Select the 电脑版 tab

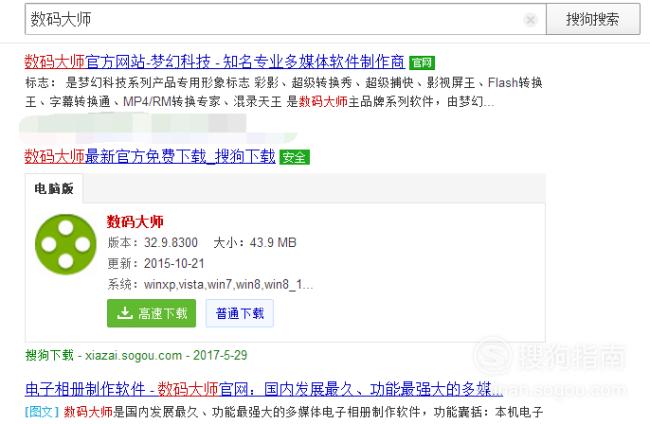click(x=54, y=189)
